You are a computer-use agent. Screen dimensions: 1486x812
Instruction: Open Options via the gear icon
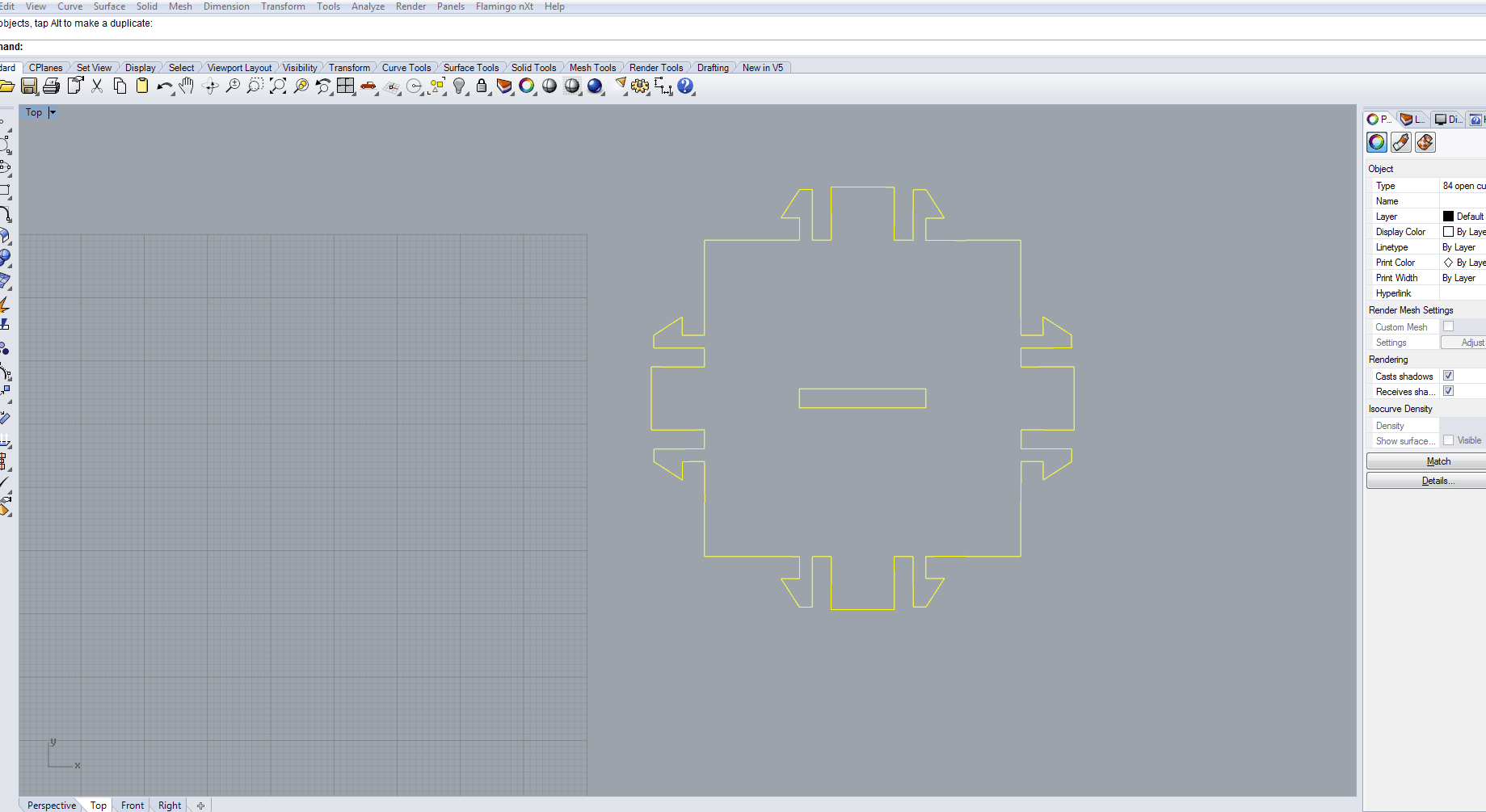pos(640,86)
